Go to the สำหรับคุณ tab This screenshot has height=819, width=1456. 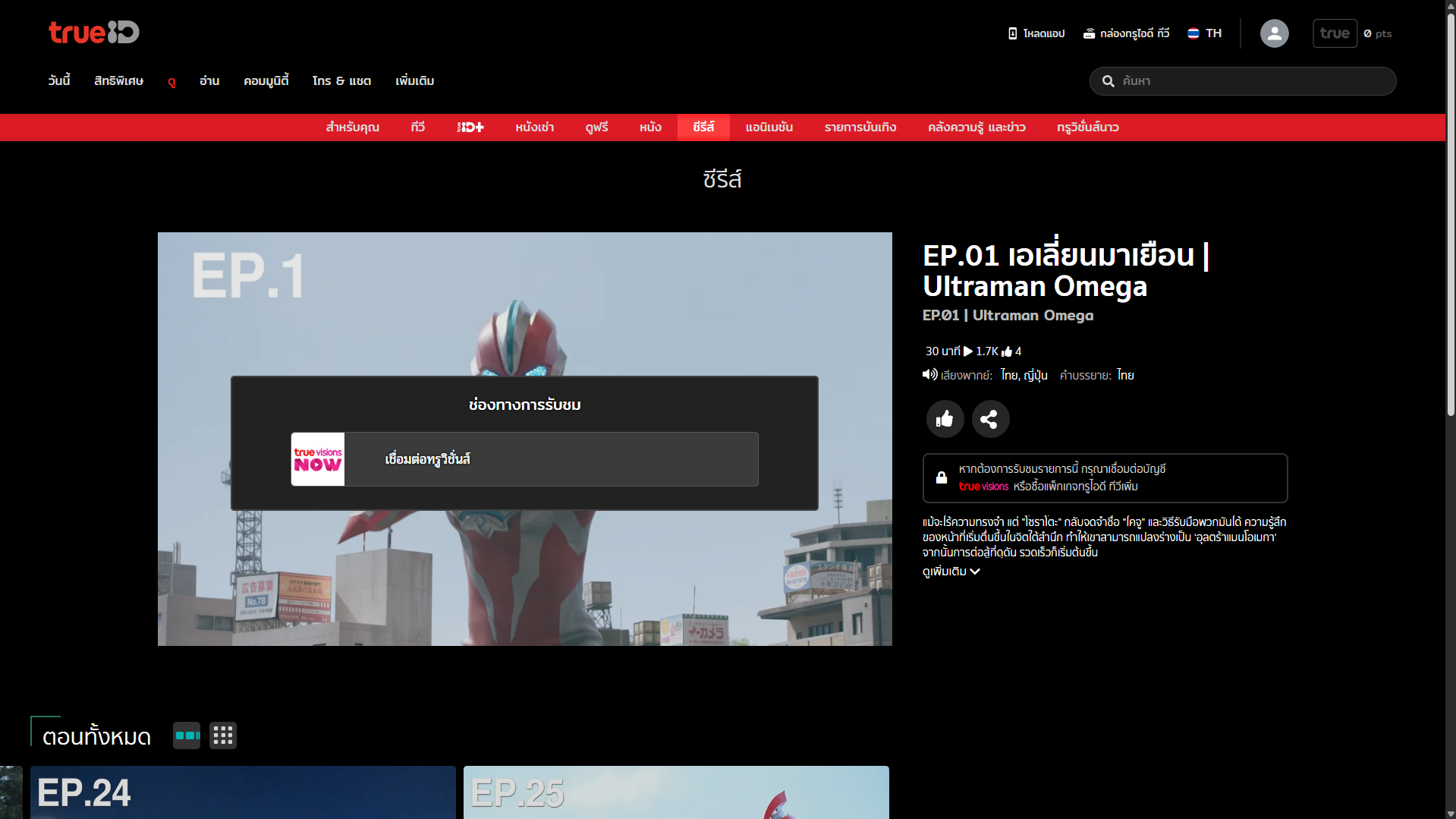point(353,128)
